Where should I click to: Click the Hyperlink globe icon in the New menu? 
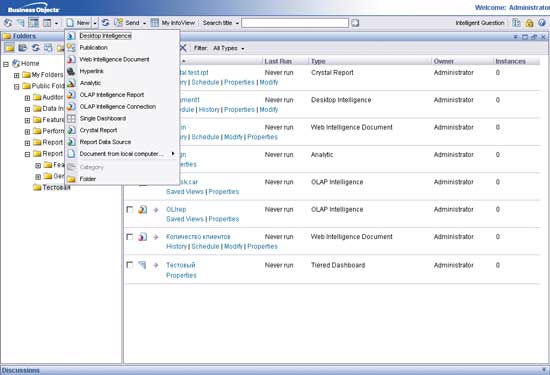(71, 71)
